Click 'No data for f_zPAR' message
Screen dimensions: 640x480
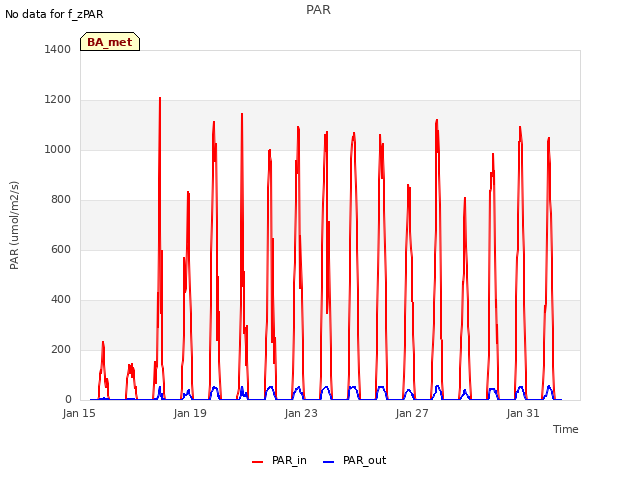(54, 14)
